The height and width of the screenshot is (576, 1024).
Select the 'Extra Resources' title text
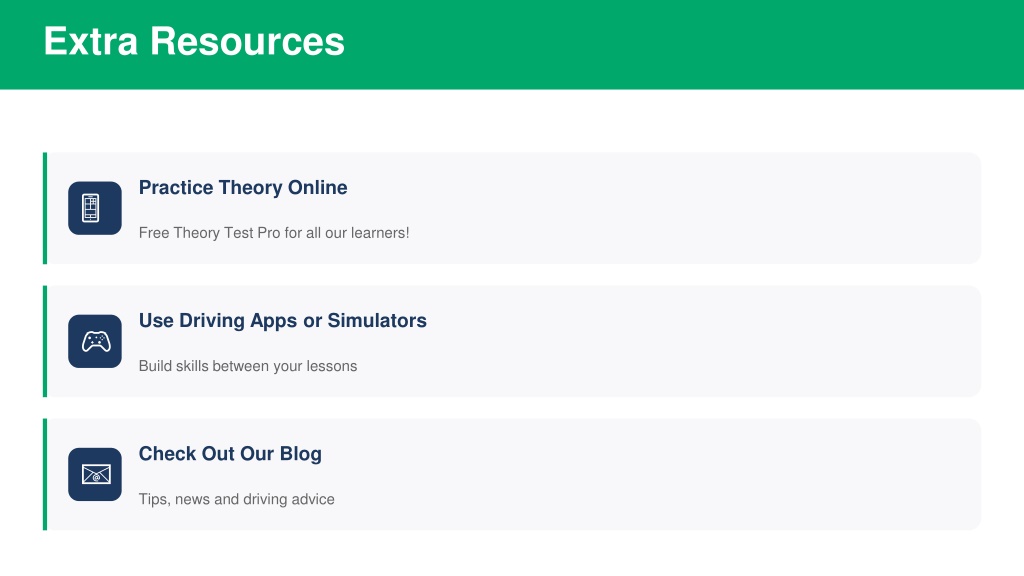(194, 42)
